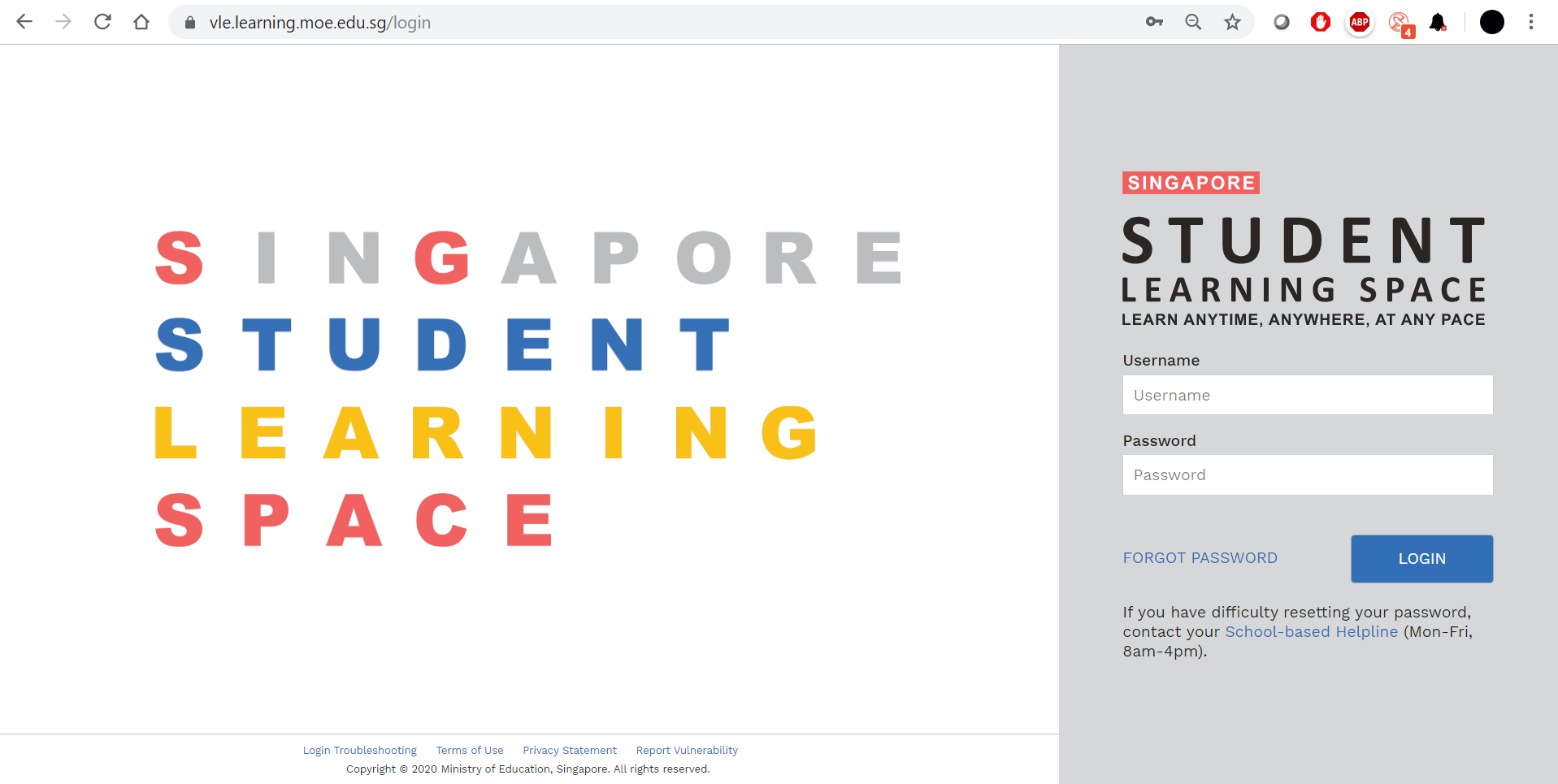Viewport: 1558px width, 784px height.
Task: Reload the login page
Action: click(x=102, y=22)
